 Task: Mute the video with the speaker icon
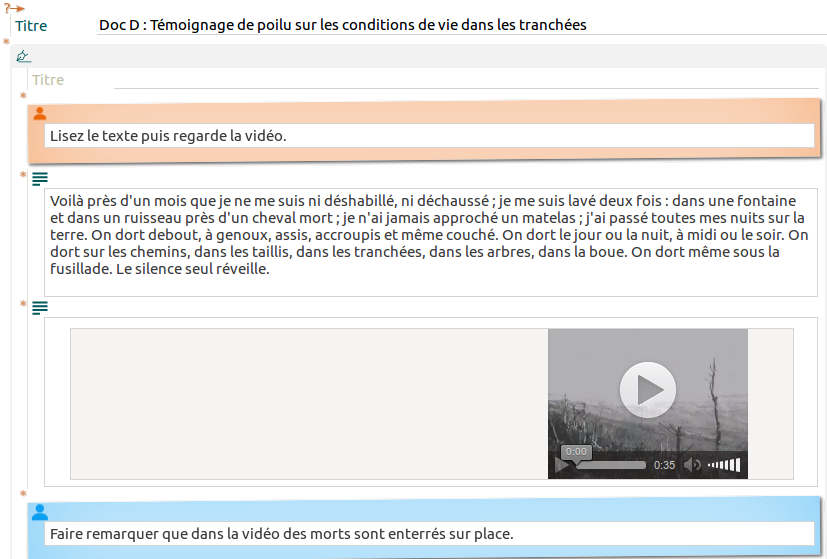(x=692, y=465)
